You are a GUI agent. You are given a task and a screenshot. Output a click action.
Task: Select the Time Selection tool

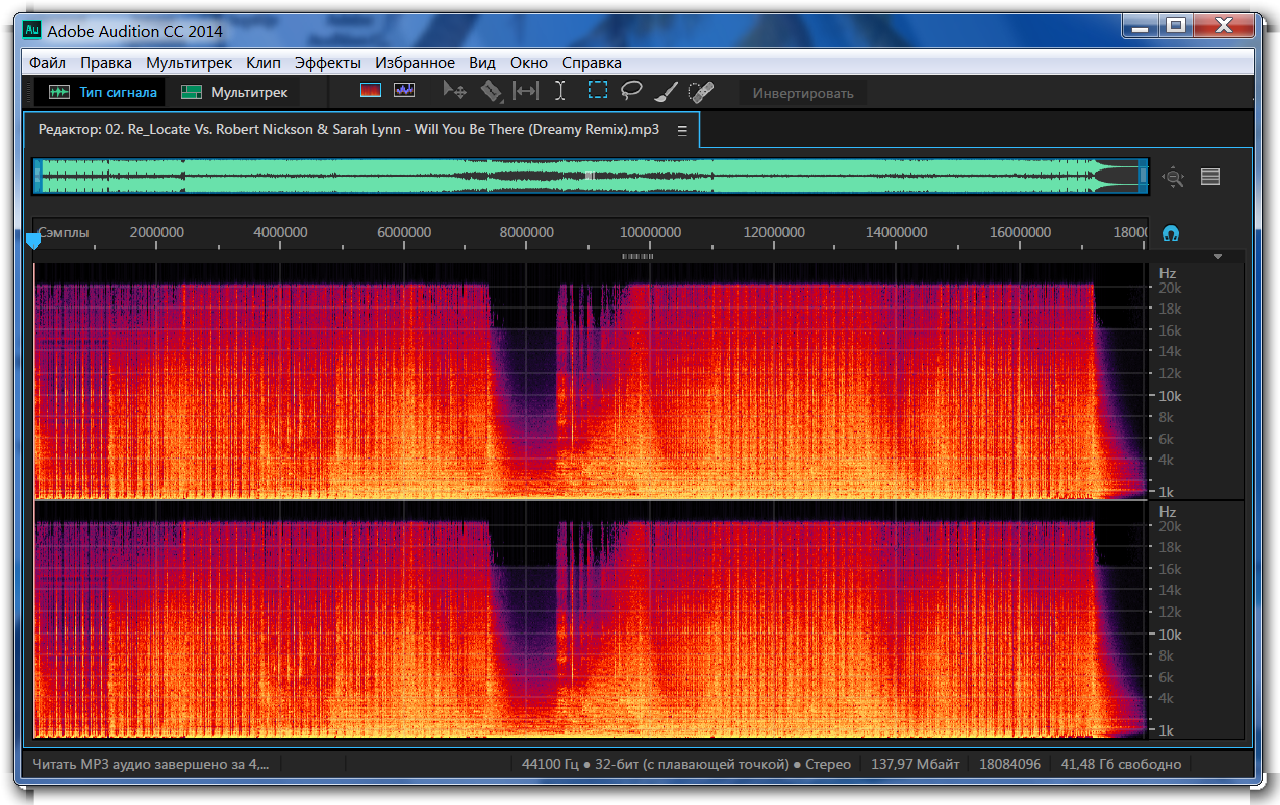coord(560,91)
